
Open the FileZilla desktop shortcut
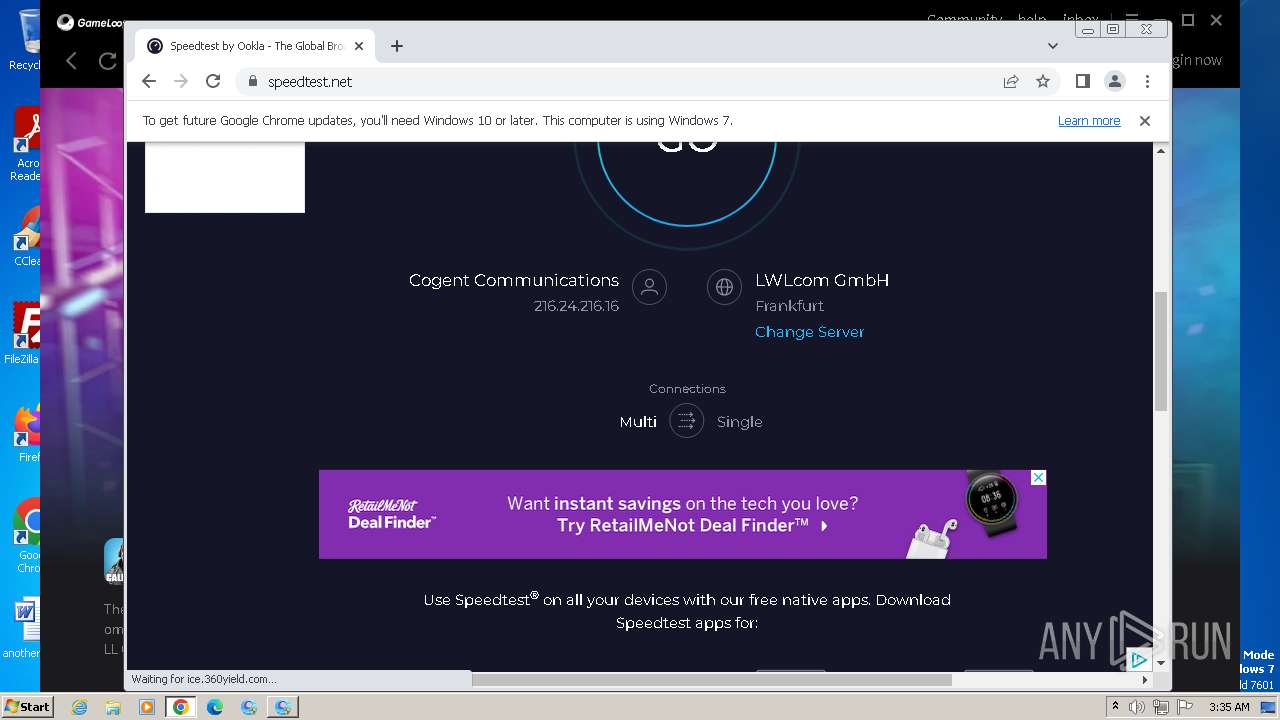click(23, 335)
